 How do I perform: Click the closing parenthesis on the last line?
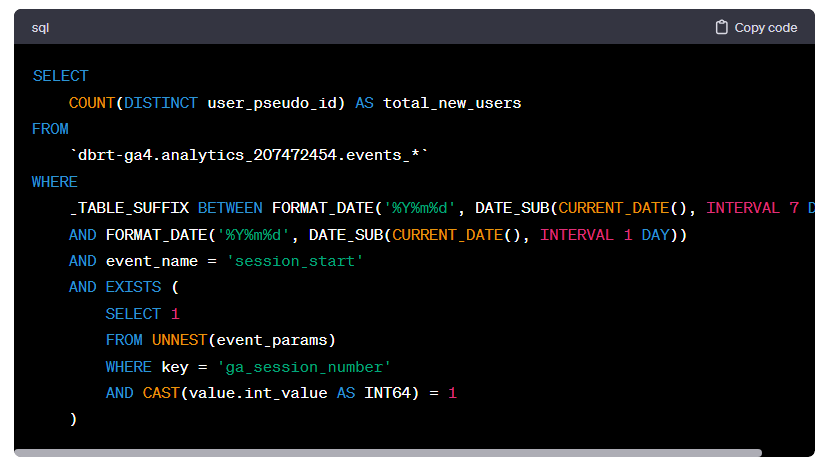pyautogui.click(x=73, y=419)
